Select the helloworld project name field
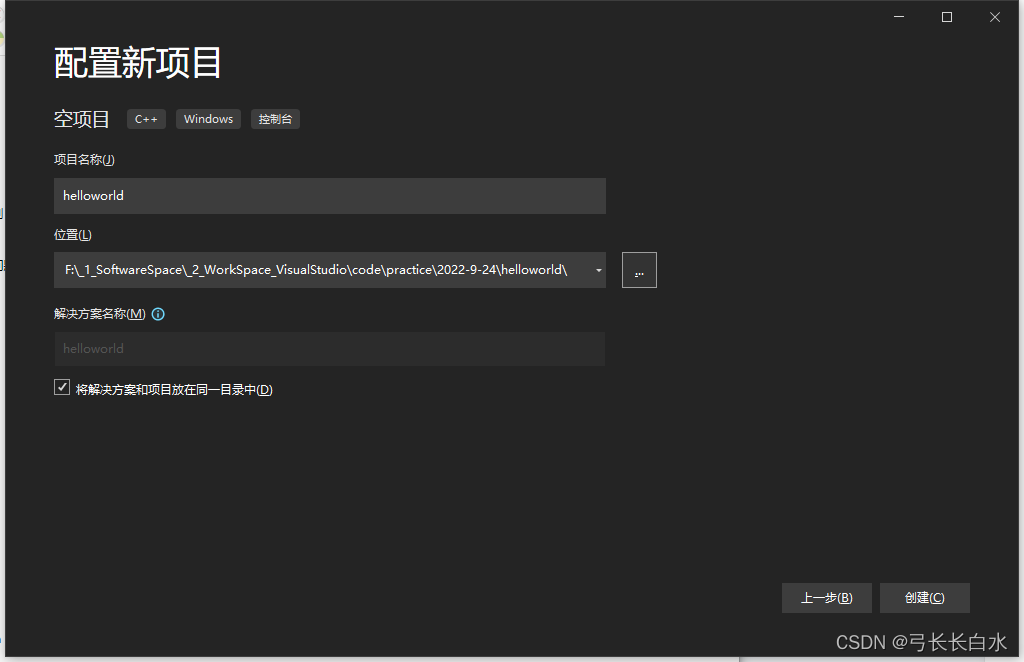1024x662 pixels. point(330,195)
